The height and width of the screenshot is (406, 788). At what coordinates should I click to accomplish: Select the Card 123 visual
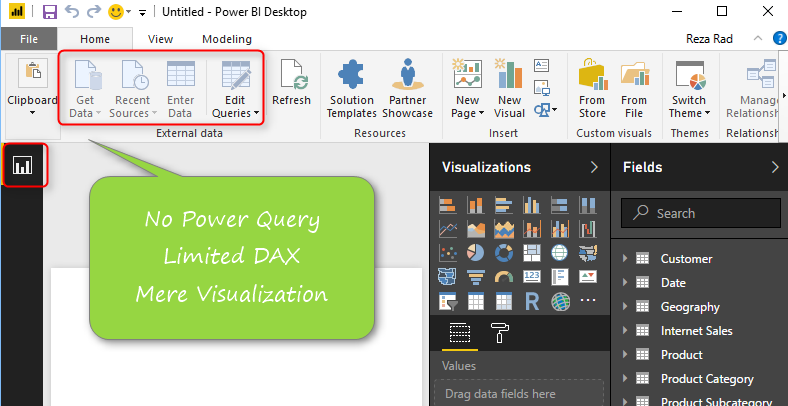(532, 277)
